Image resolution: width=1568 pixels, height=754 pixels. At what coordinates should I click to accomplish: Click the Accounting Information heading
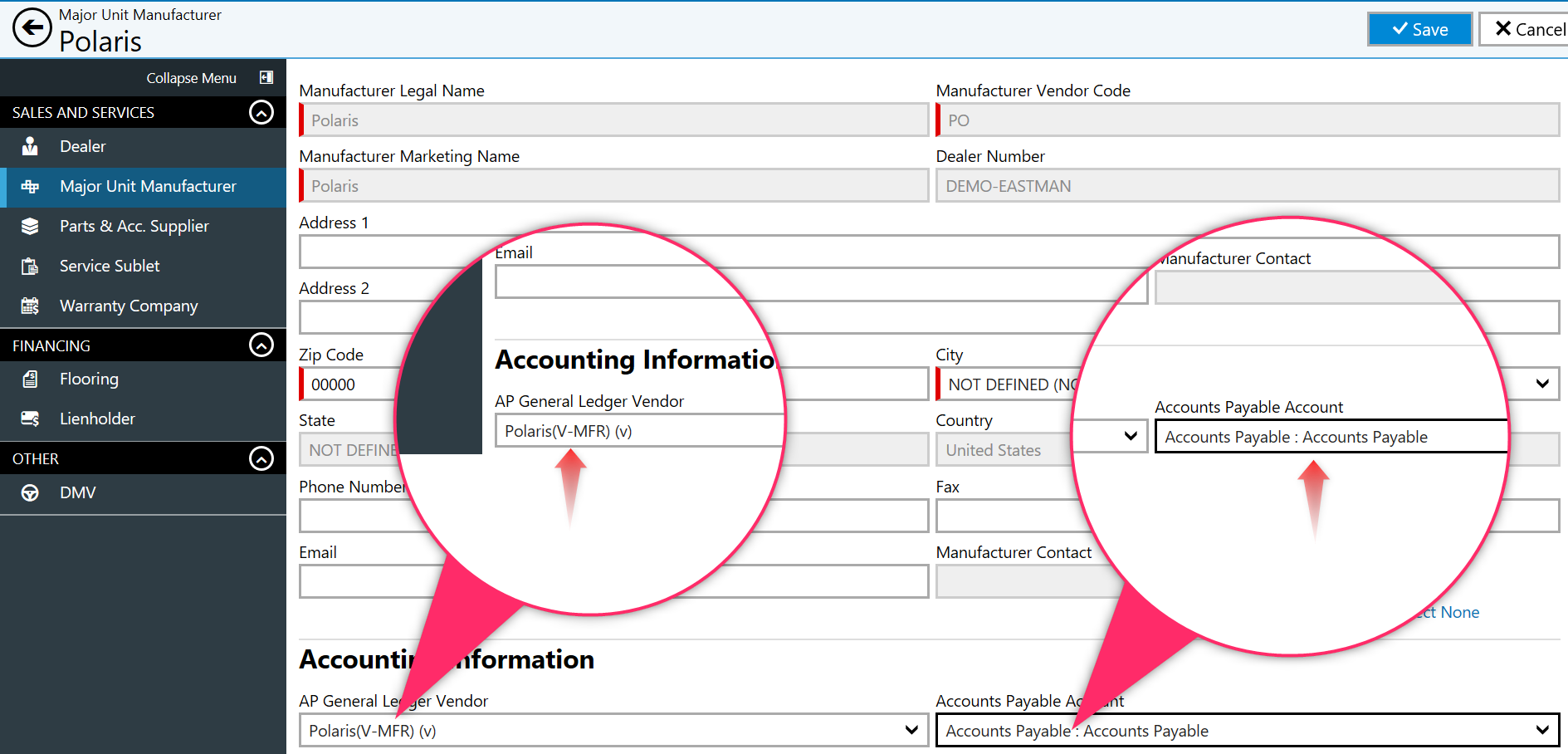447,659
